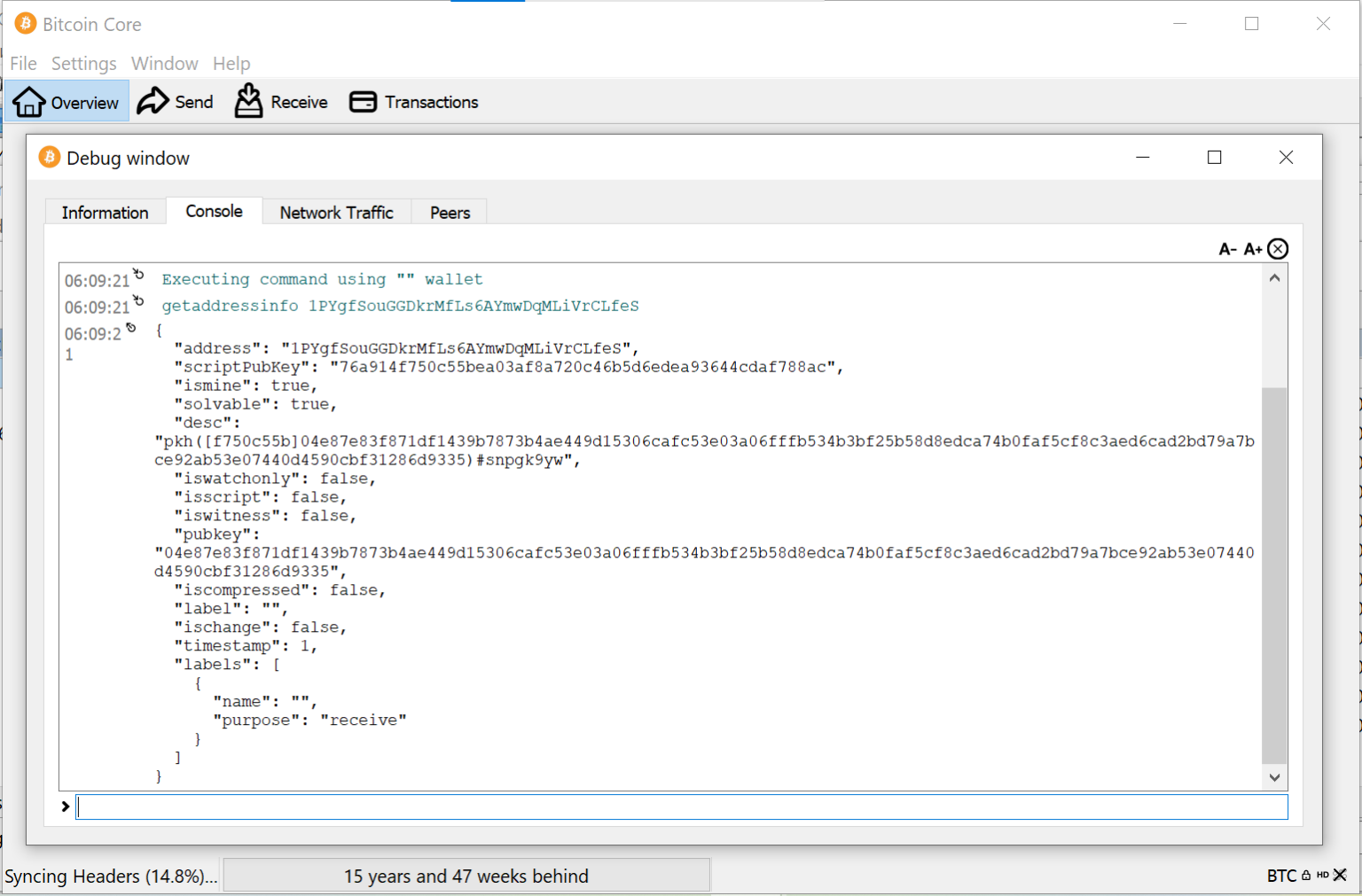1362x896 pixels.
Task: Click the wallet lock icon in status bar
Action: [1306, 875]
